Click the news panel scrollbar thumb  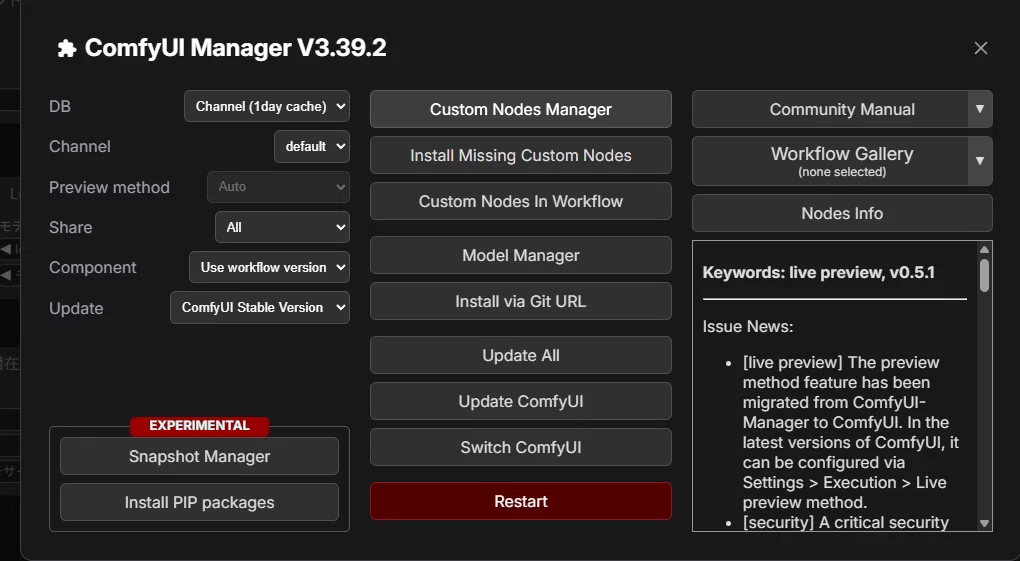[x=984, y=275]
